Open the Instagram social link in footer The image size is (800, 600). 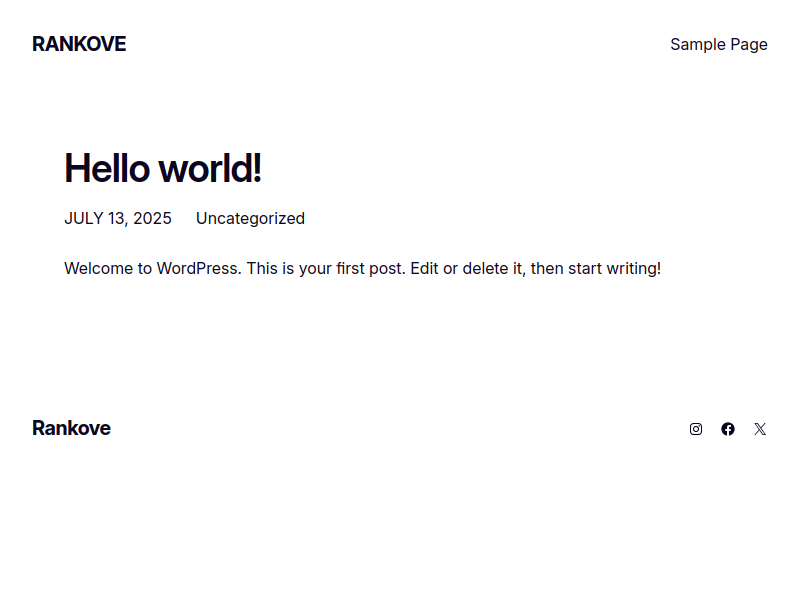695,429
